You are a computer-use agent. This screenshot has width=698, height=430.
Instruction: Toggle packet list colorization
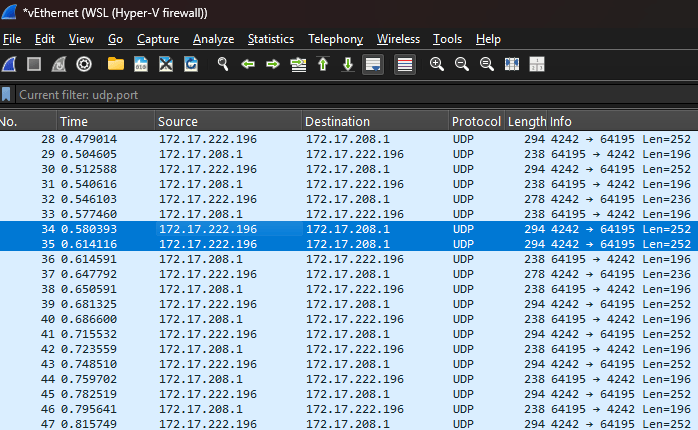pyautogui.click(x=405, y=64)
